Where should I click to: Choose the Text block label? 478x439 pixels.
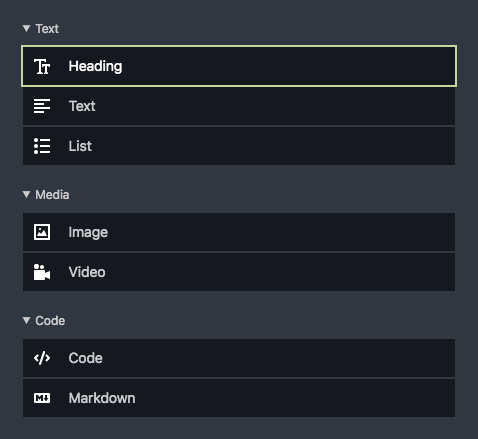point(82,106)
